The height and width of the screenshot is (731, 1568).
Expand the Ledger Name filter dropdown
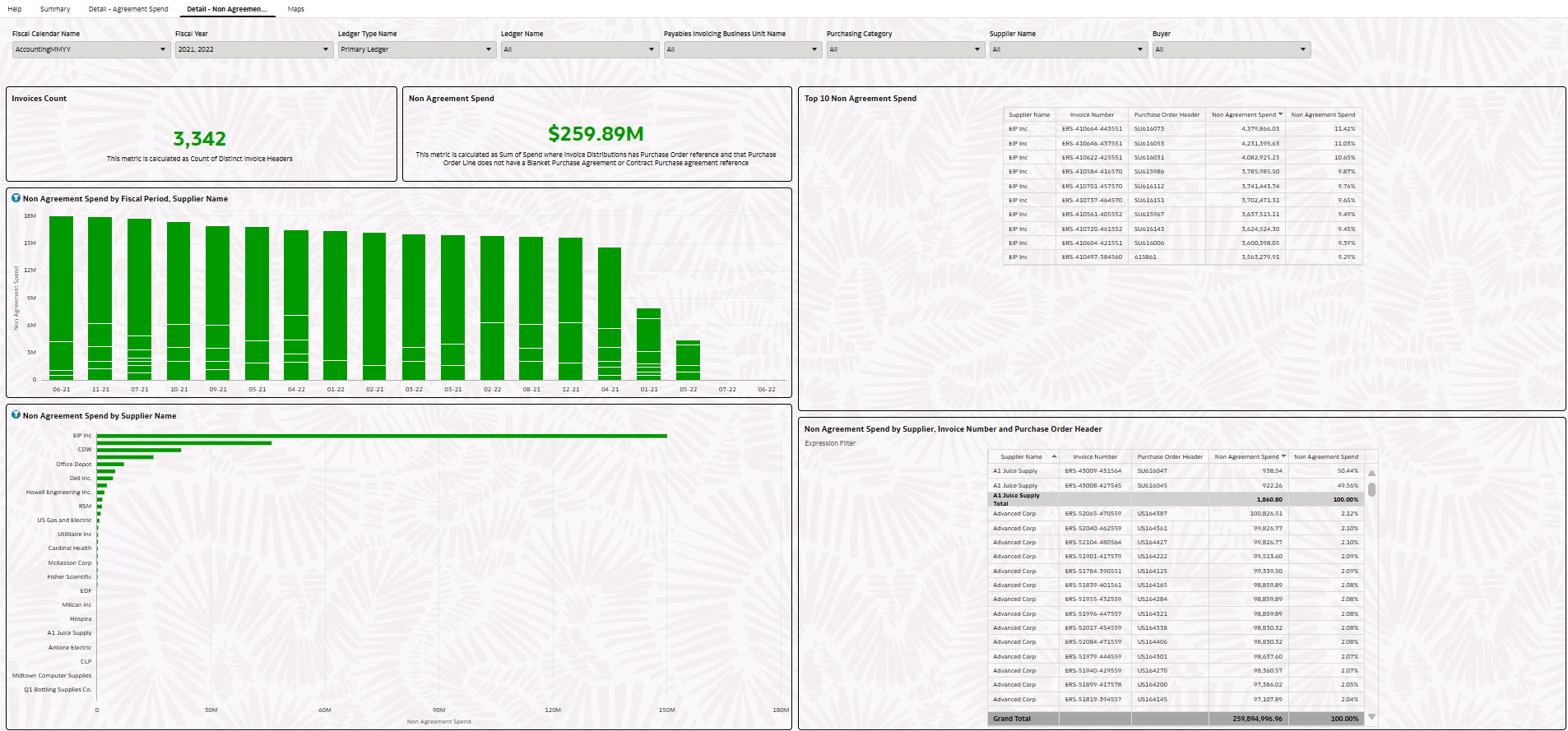(579, 49)
